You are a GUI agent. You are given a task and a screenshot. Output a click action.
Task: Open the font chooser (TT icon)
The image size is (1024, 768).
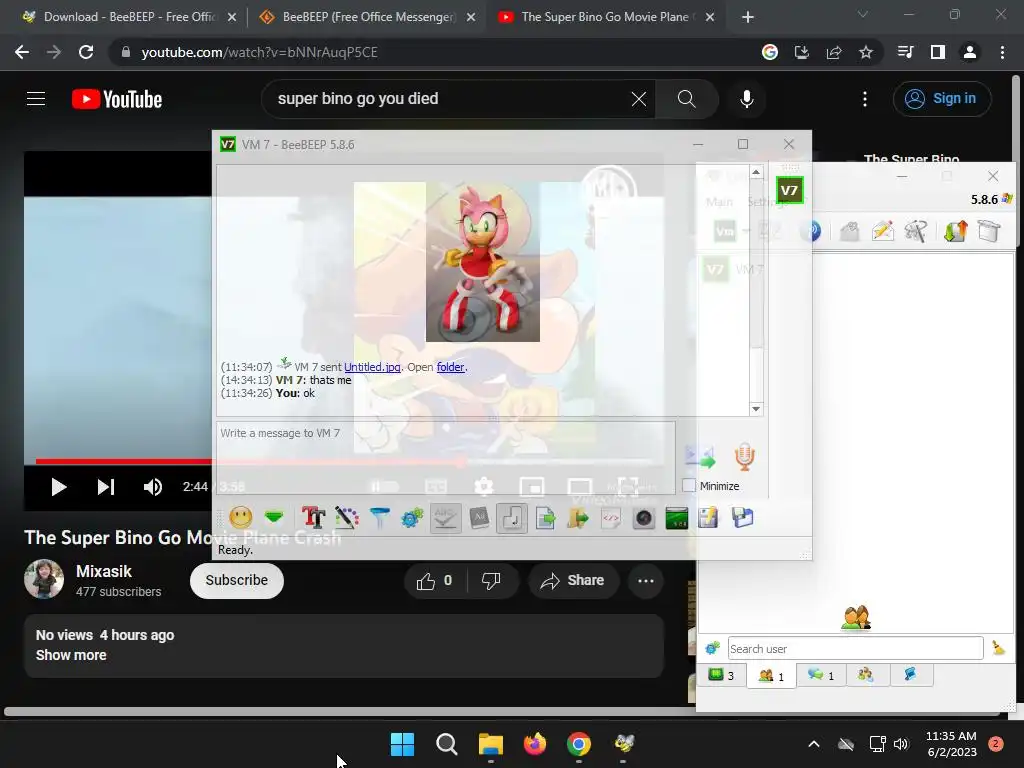(x=313, y=518)
